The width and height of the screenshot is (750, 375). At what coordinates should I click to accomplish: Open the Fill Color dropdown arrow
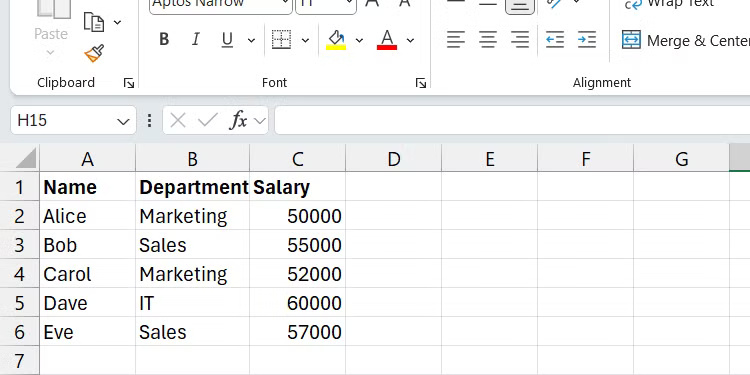click(x=359, y=40)
